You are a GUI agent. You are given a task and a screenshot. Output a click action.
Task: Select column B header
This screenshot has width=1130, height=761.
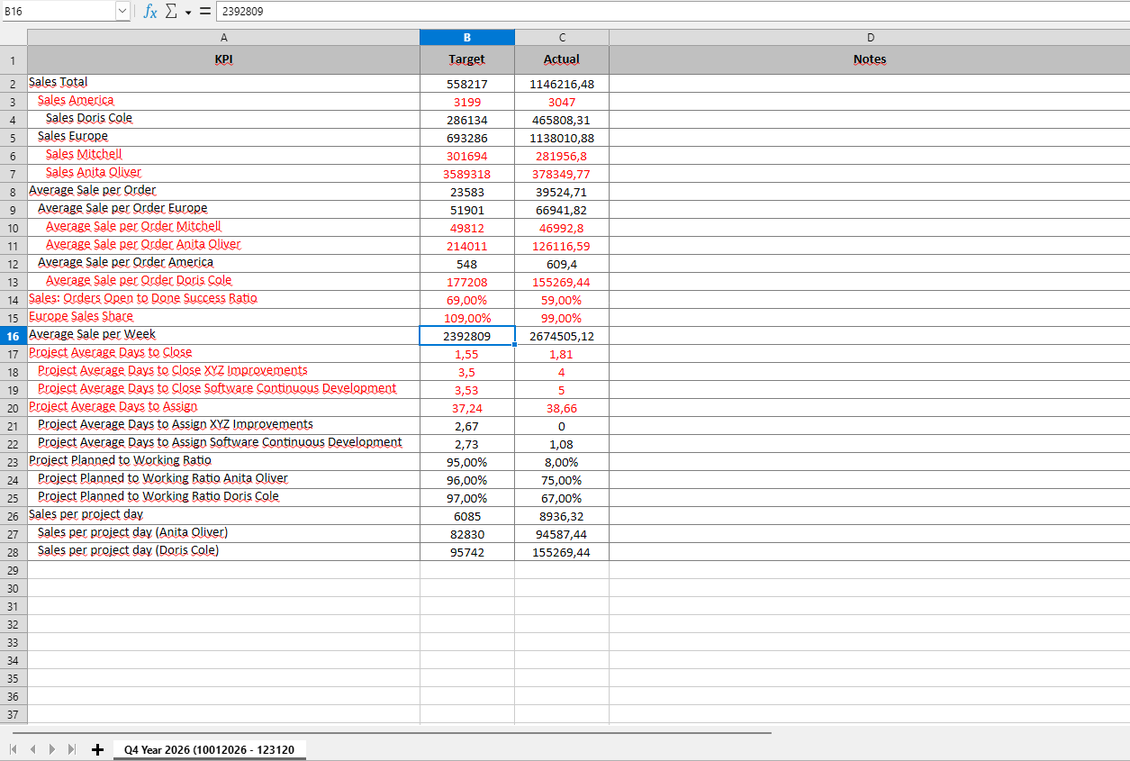pyautogui.click(x=467, y=37)
